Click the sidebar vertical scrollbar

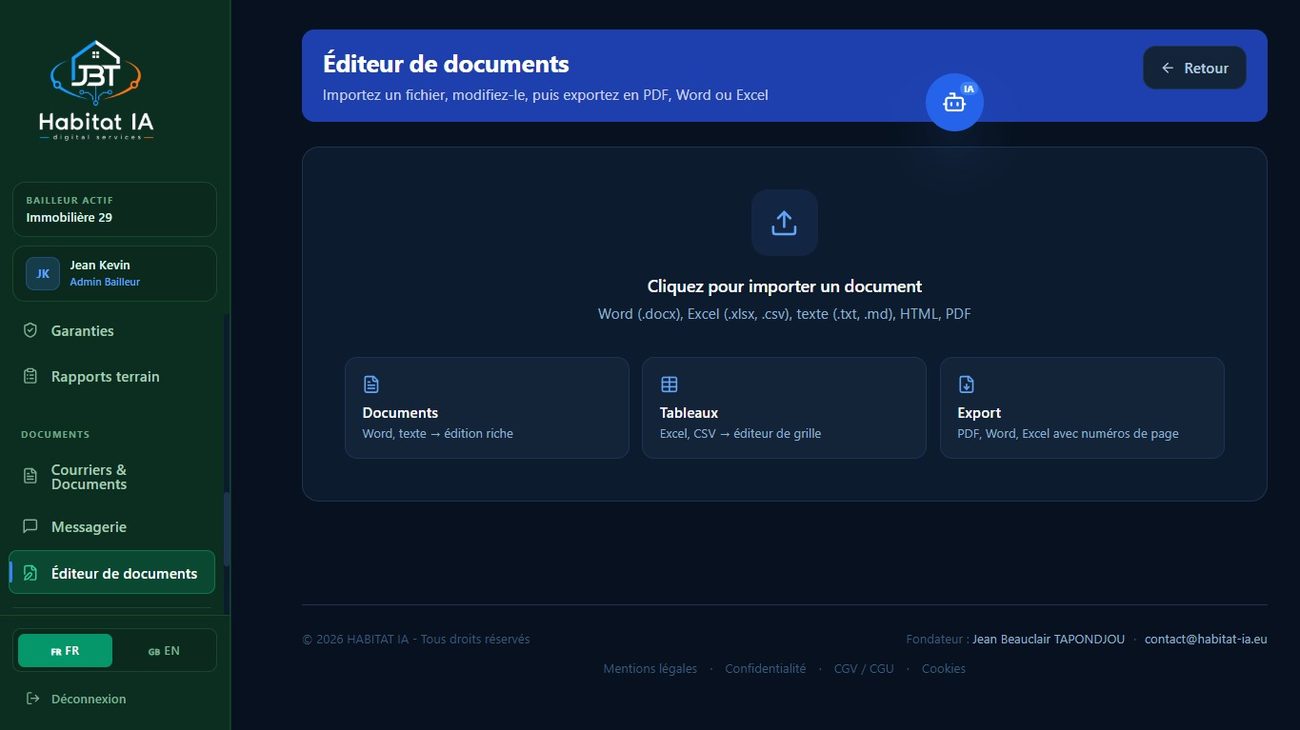click(227, 529)
